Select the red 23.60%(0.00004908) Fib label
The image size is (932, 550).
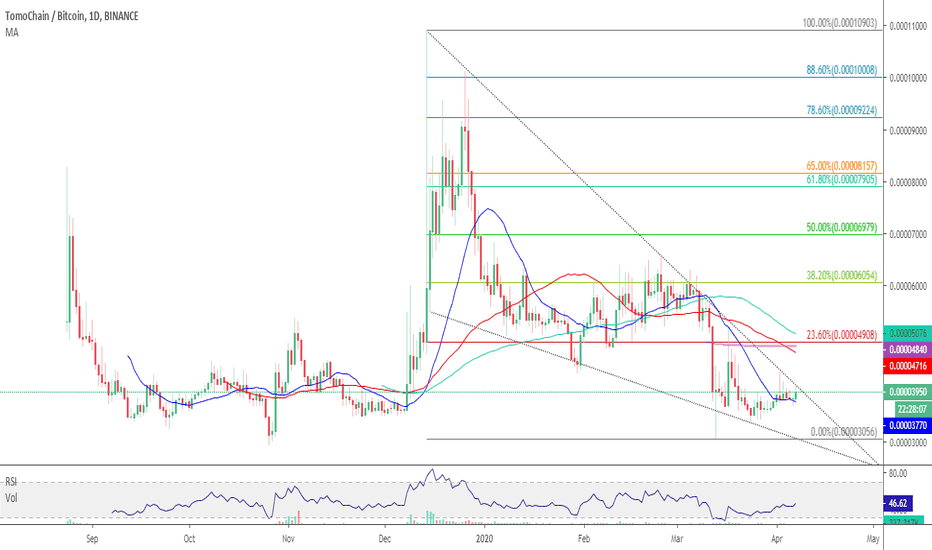pyautogui.click(x=841, y=335)
